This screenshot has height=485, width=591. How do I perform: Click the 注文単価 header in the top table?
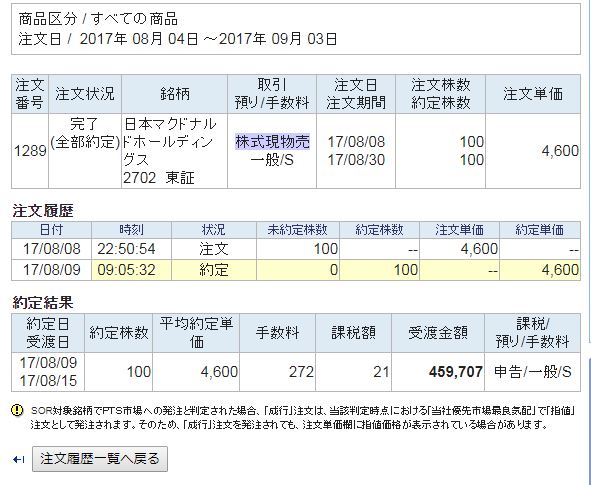tap(533, 94)
